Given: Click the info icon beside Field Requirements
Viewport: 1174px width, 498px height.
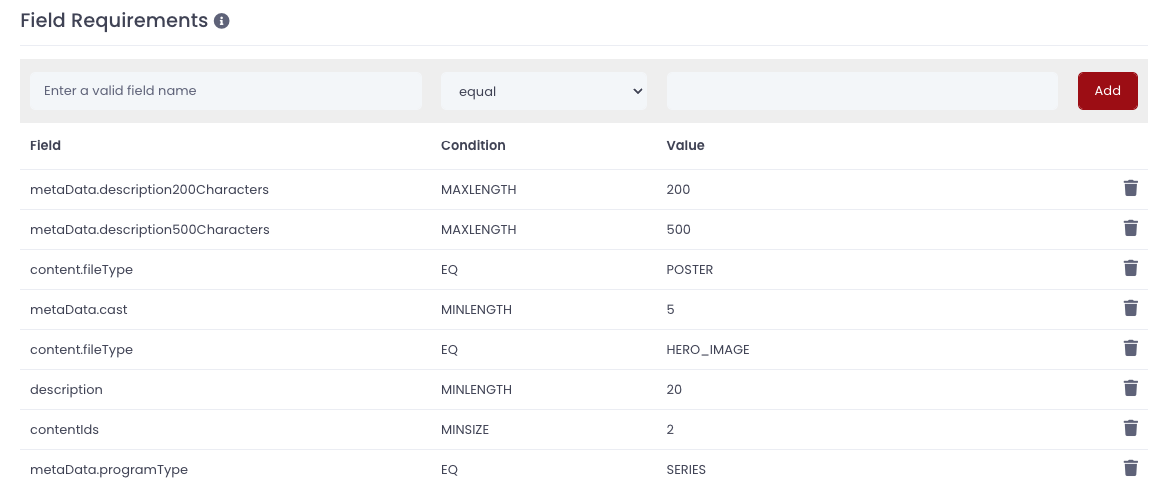Looking at the screenshot, I should click(x=222, y=21).
